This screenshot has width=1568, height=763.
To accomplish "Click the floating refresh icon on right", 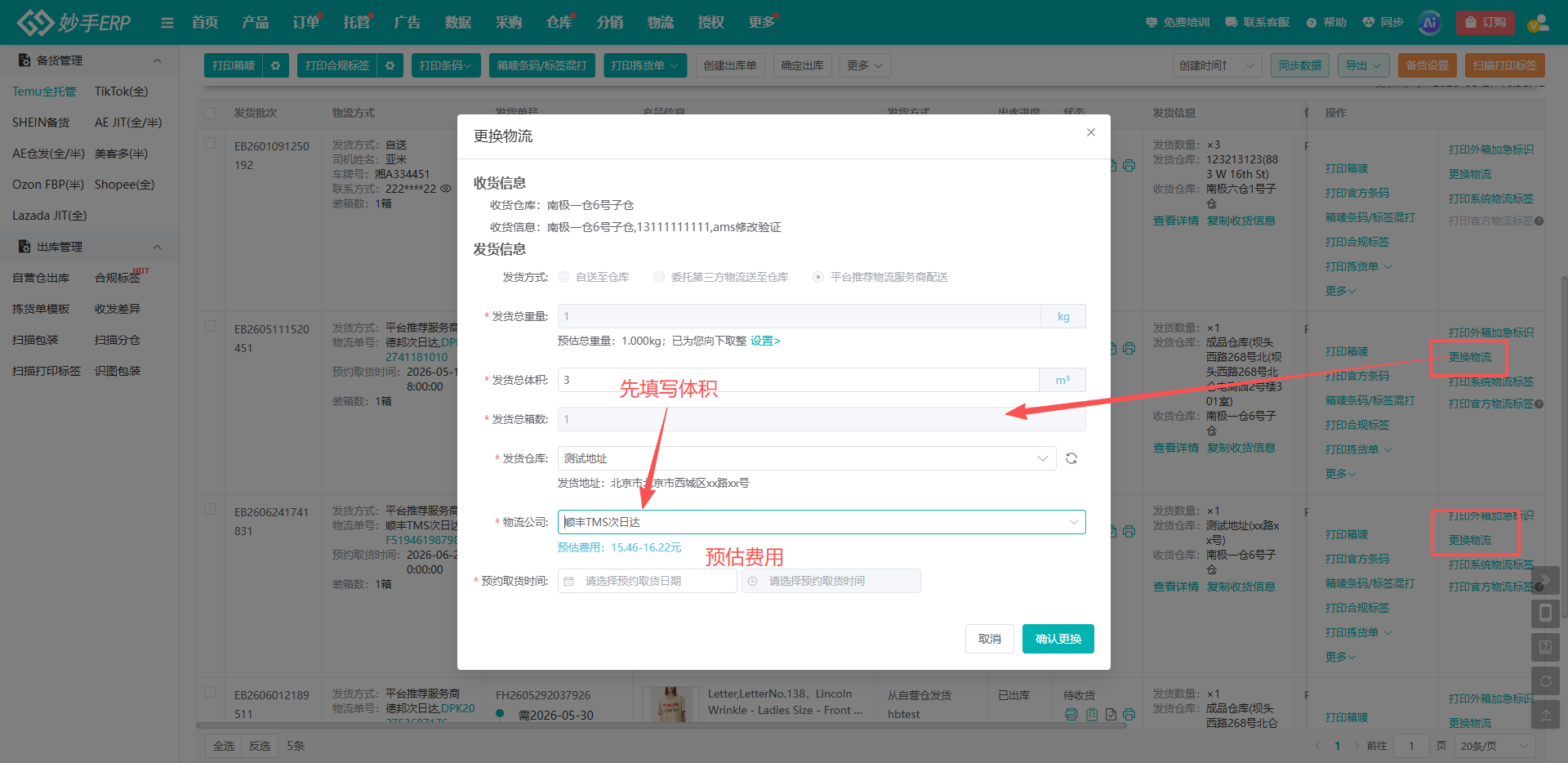I will pyautogui.click(x=1545, y=680).
